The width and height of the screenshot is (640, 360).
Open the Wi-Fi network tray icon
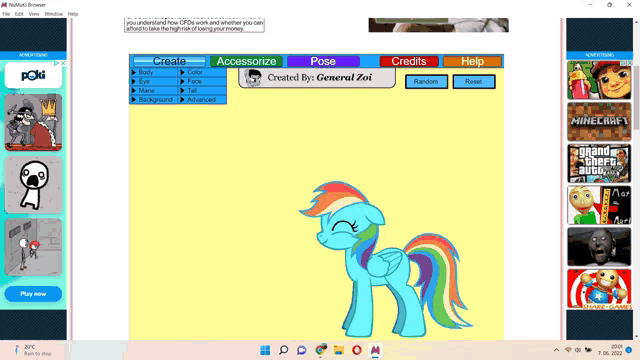[x=568, y=350]
